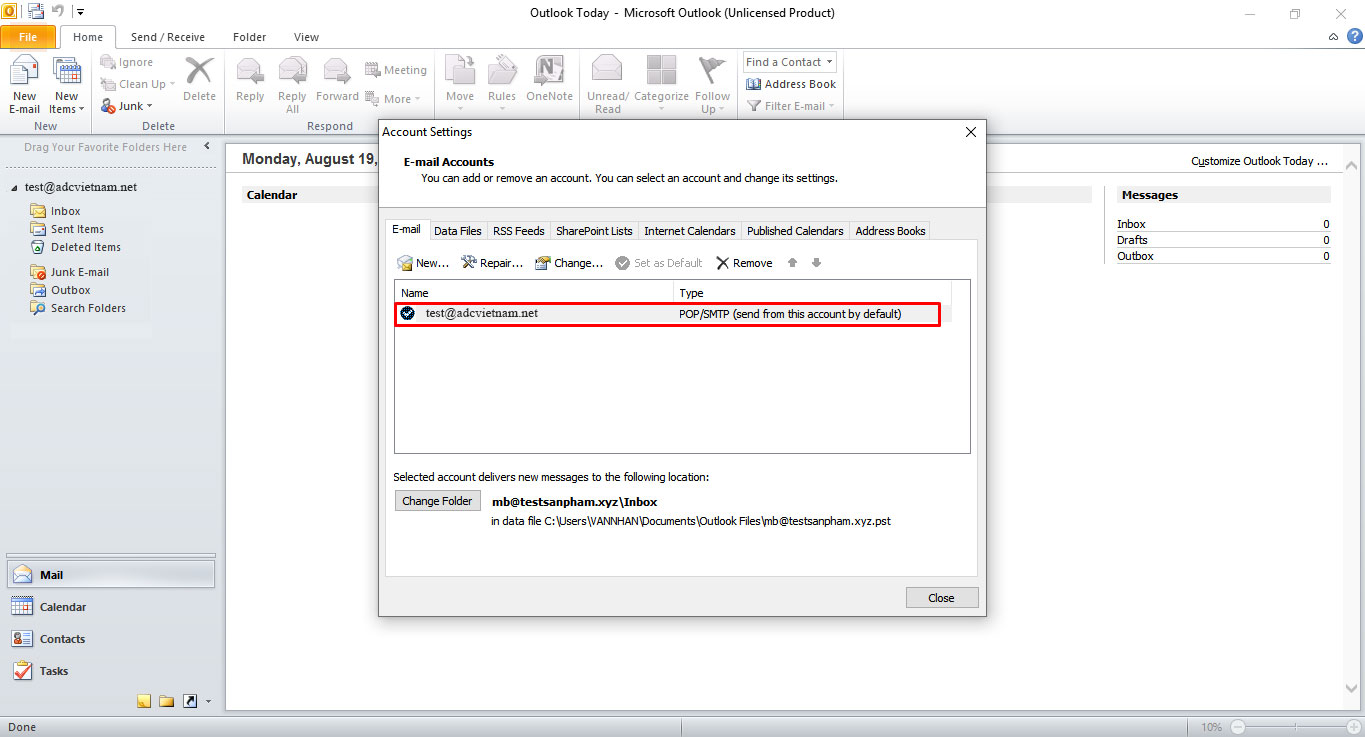This screenshot has height=737, width=1365.
Task: Switch to the Folder ribbon tab
Action: point(249,37)
